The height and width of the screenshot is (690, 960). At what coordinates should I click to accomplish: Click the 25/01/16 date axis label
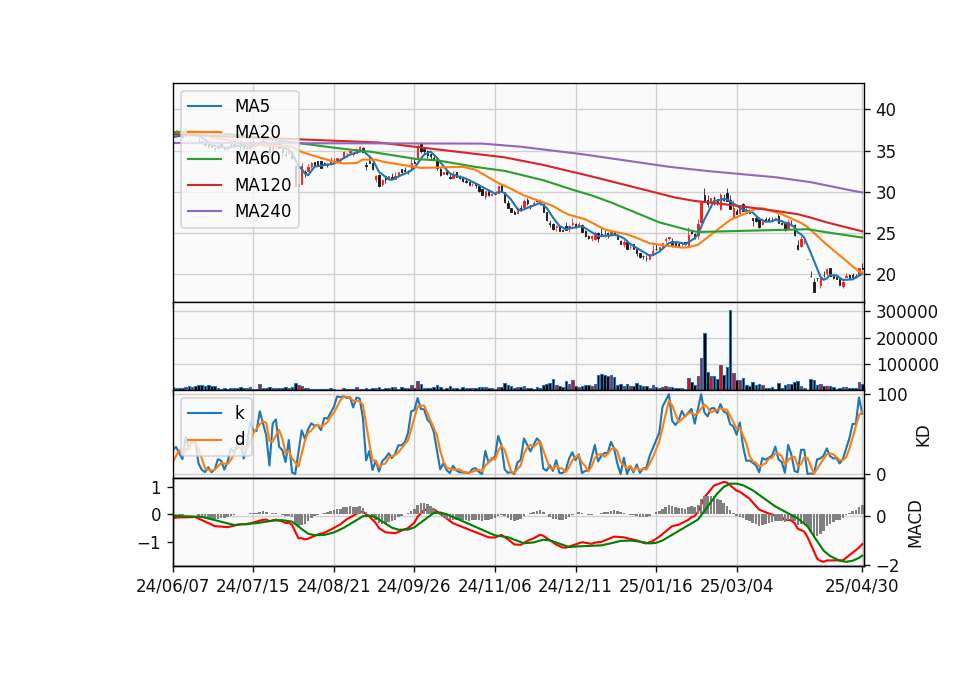656,587
